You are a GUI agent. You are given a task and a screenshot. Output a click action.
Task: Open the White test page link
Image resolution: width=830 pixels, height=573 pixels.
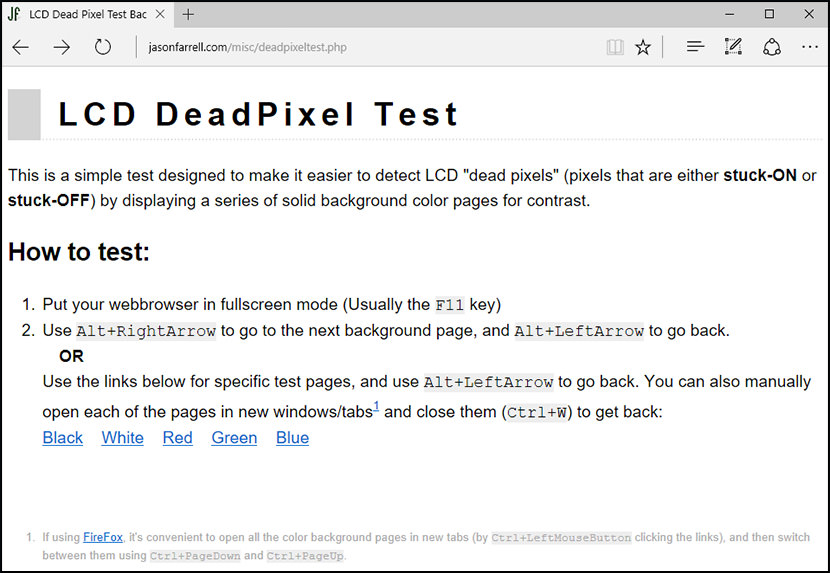click(x=122, y=437)
